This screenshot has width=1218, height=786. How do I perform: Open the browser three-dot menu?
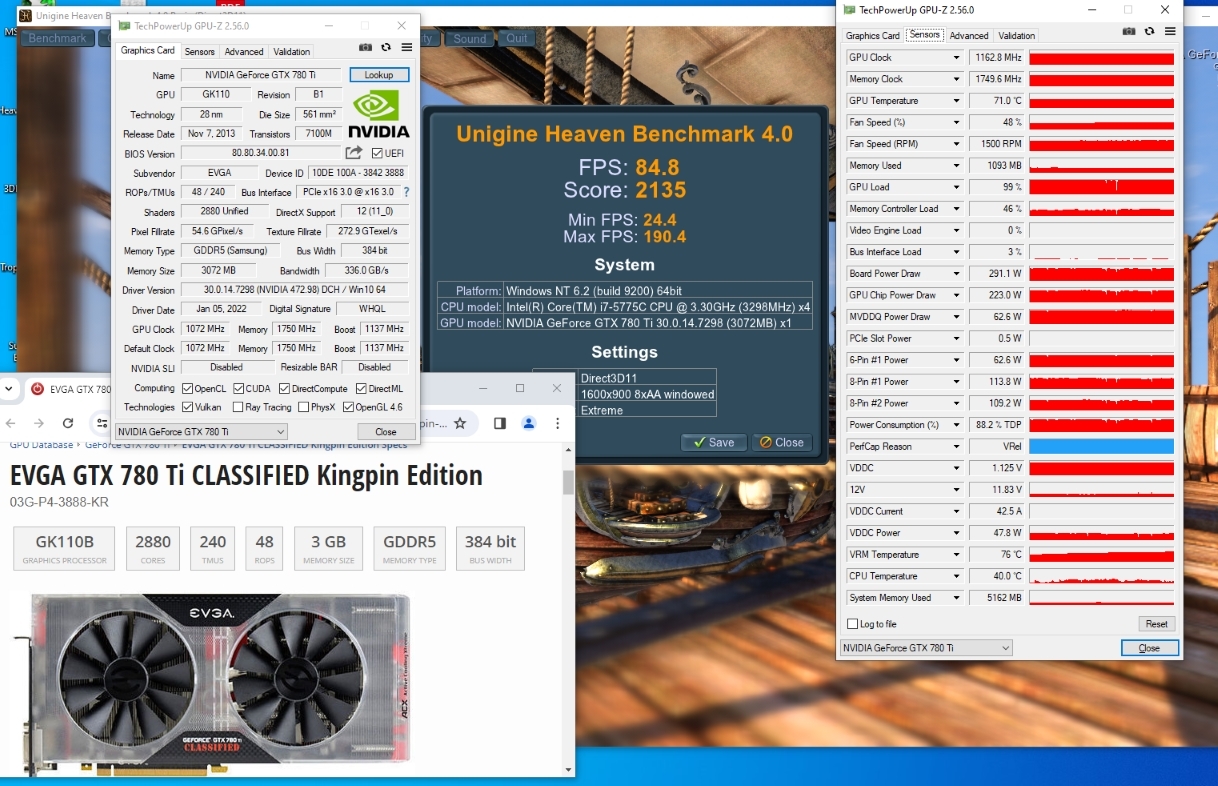[x=556, y=423]
